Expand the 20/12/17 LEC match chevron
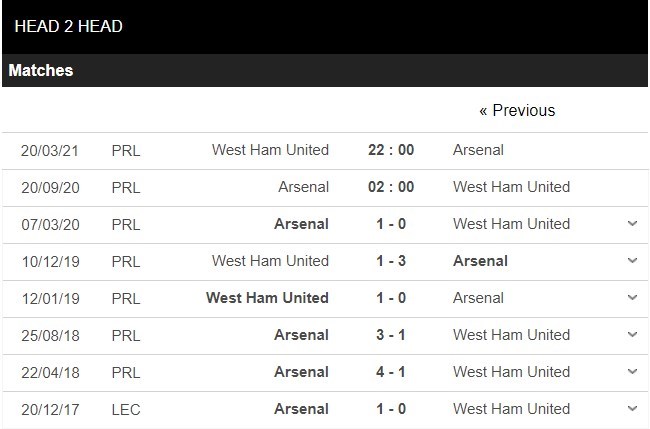 pos(632,409)
